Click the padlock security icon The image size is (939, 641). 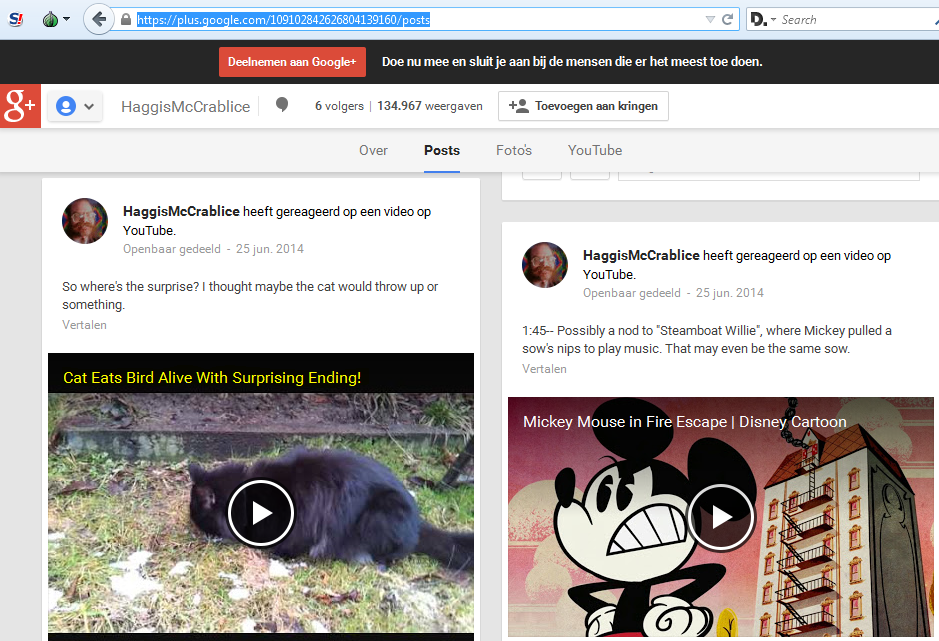pyautogui.click(x=126, y=20)
